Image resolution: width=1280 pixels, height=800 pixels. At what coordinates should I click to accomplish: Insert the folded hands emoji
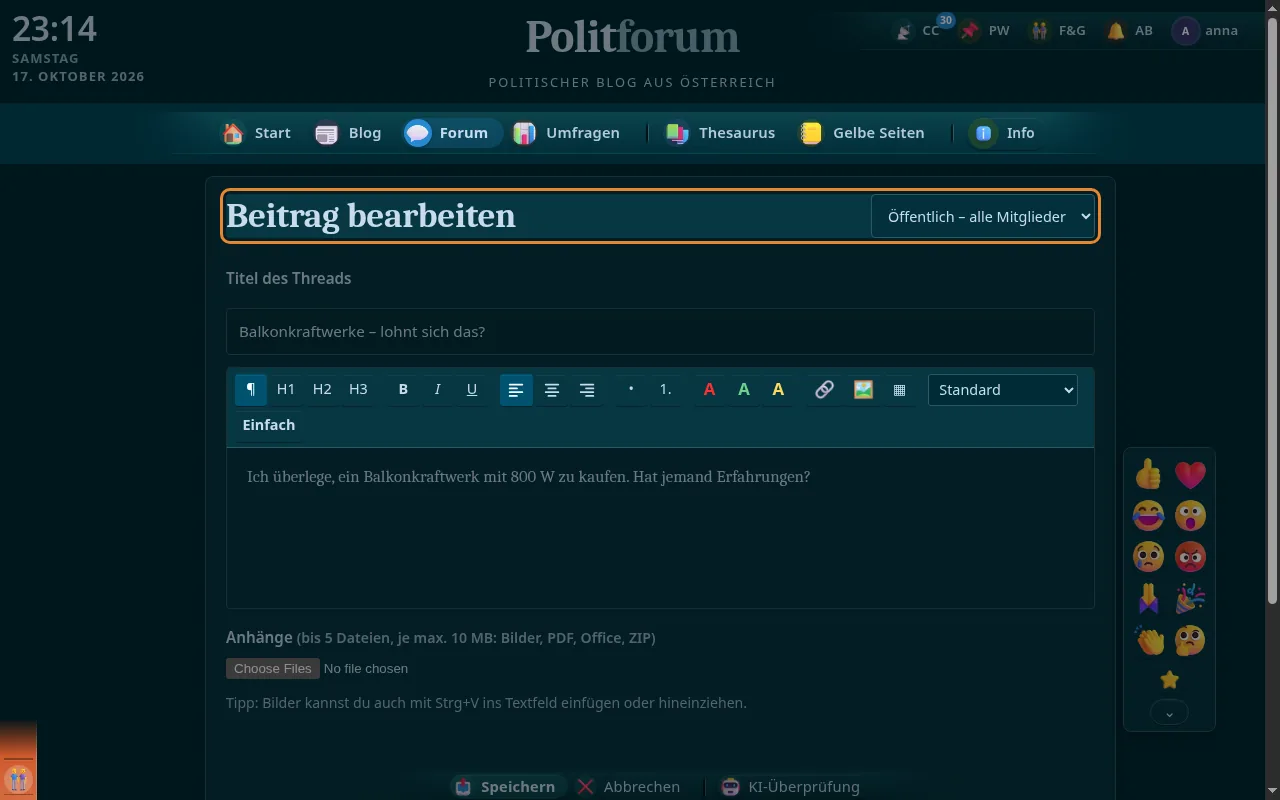(1149, 599)
